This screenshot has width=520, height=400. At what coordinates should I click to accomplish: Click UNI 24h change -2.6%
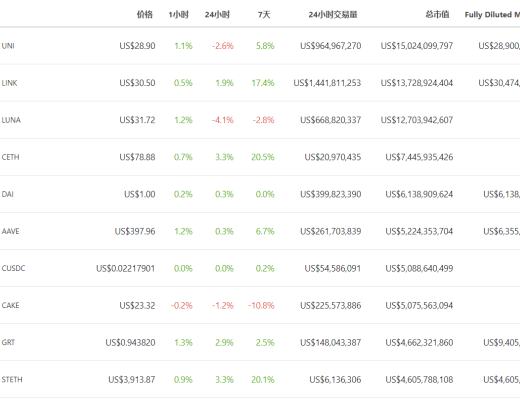pos(223,46)
